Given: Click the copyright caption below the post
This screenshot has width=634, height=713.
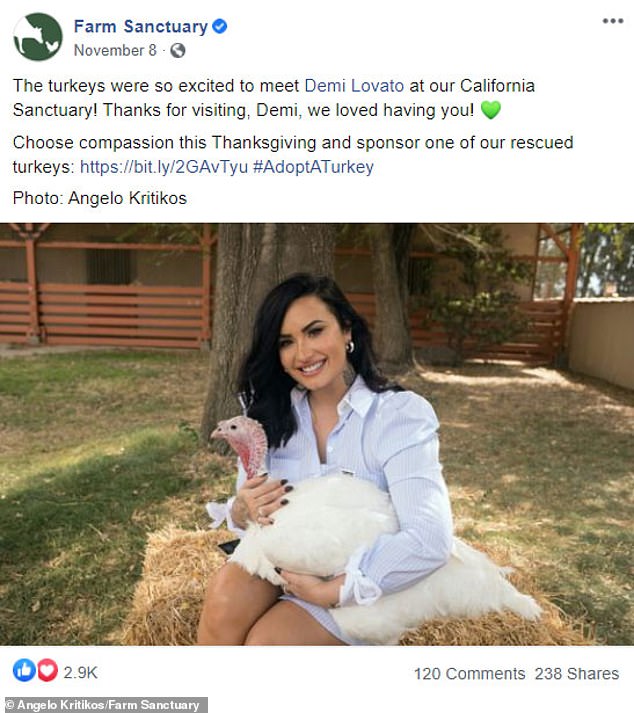Looking at the screenshot, I should 104,705.
